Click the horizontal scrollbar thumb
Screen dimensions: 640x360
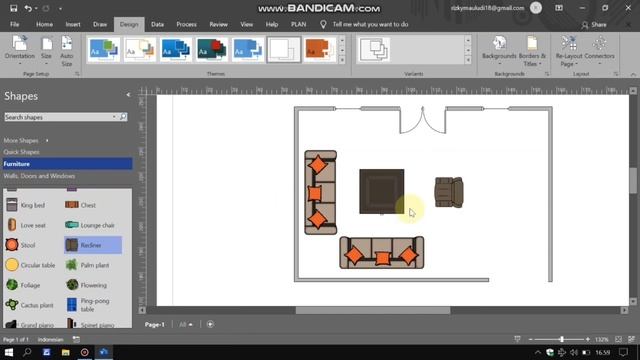373,311
